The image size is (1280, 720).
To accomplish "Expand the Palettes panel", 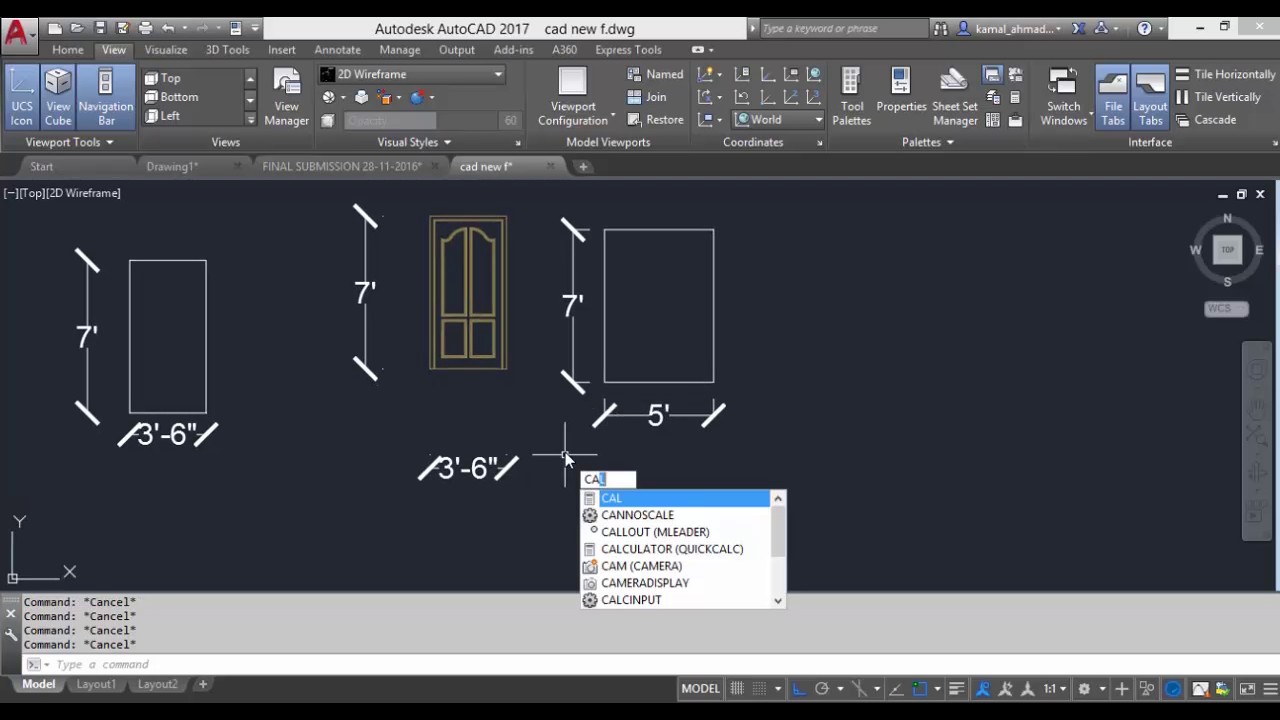I will pos(927,142).
